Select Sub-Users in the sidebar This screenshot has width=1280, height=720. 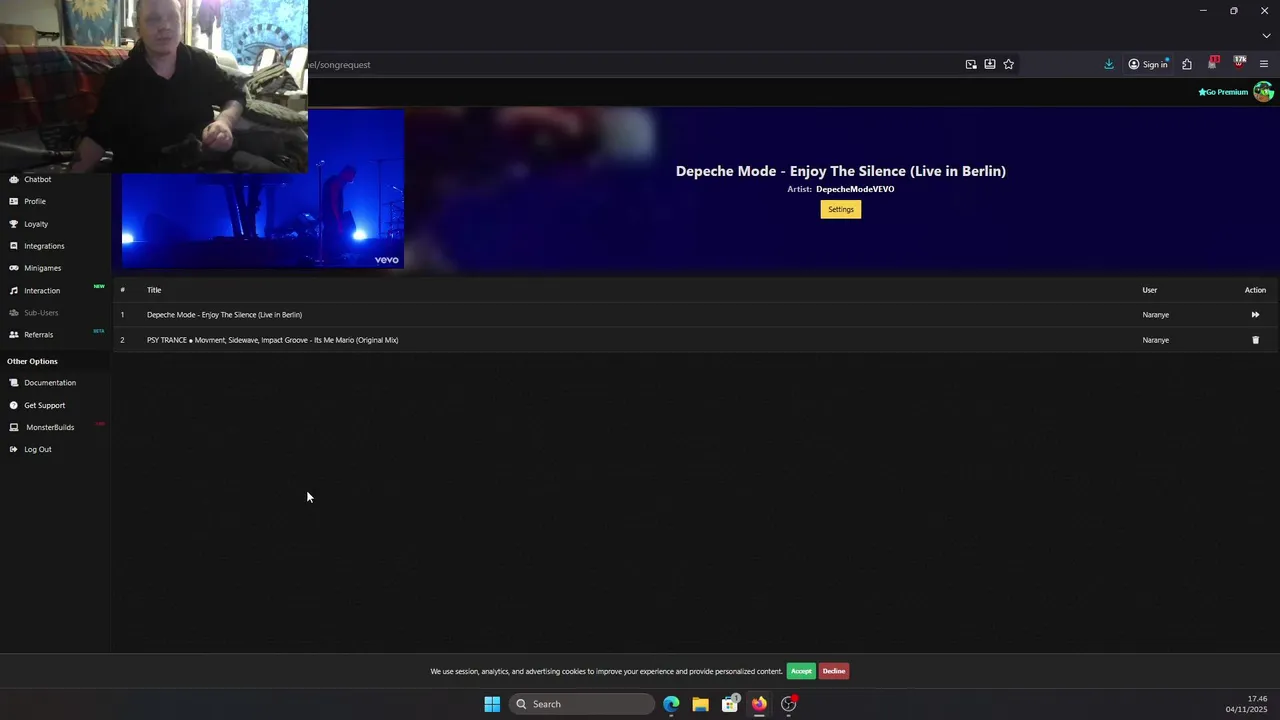[x=41, y=313]
